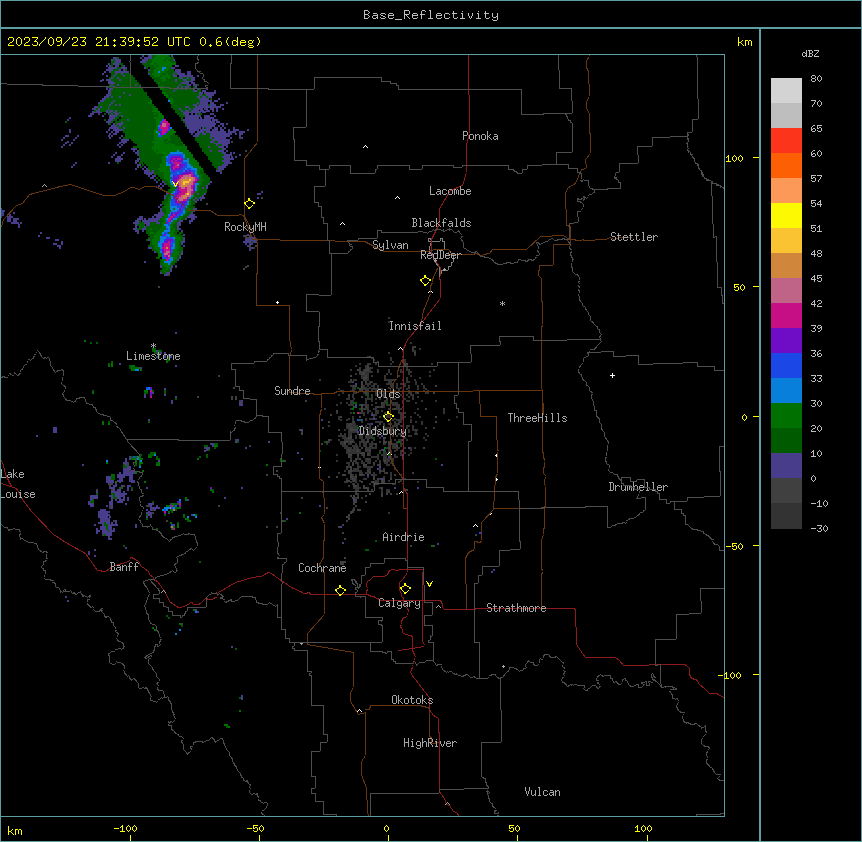Click the Olds city label
Screen dimensions: 862x842
388,394
